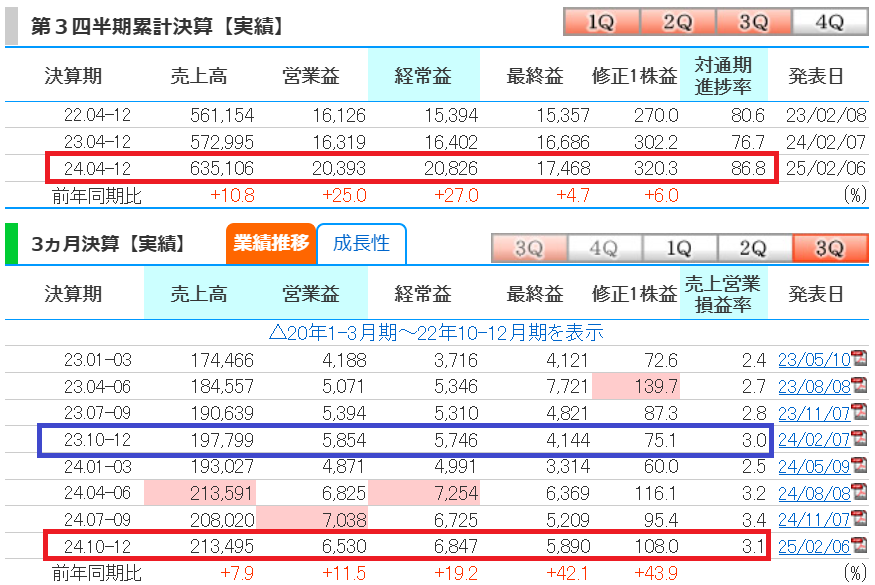Screen dimensions: 875x585
Task: Open PDF icon beside 23/11/07 date
Action: tap(859, 412)
